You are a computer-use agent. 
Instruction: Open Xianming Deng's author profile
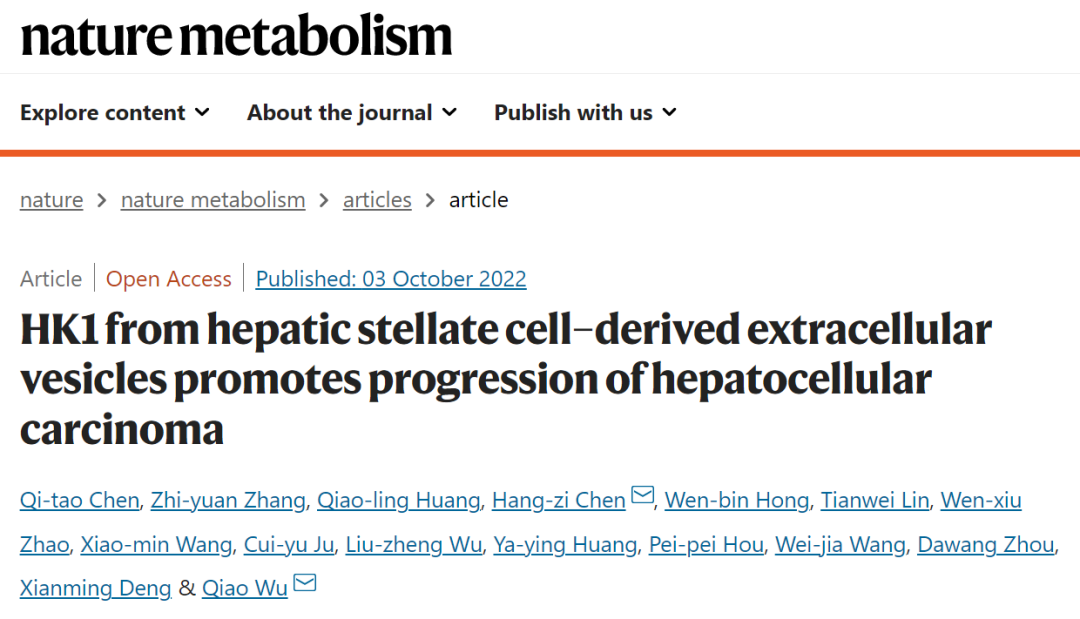pyautogui.click(x=95, y=588)
